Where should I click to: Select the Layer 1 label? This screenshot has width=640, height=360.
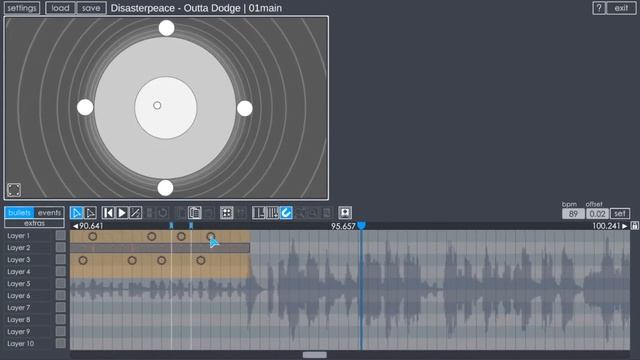click(18, 236)
